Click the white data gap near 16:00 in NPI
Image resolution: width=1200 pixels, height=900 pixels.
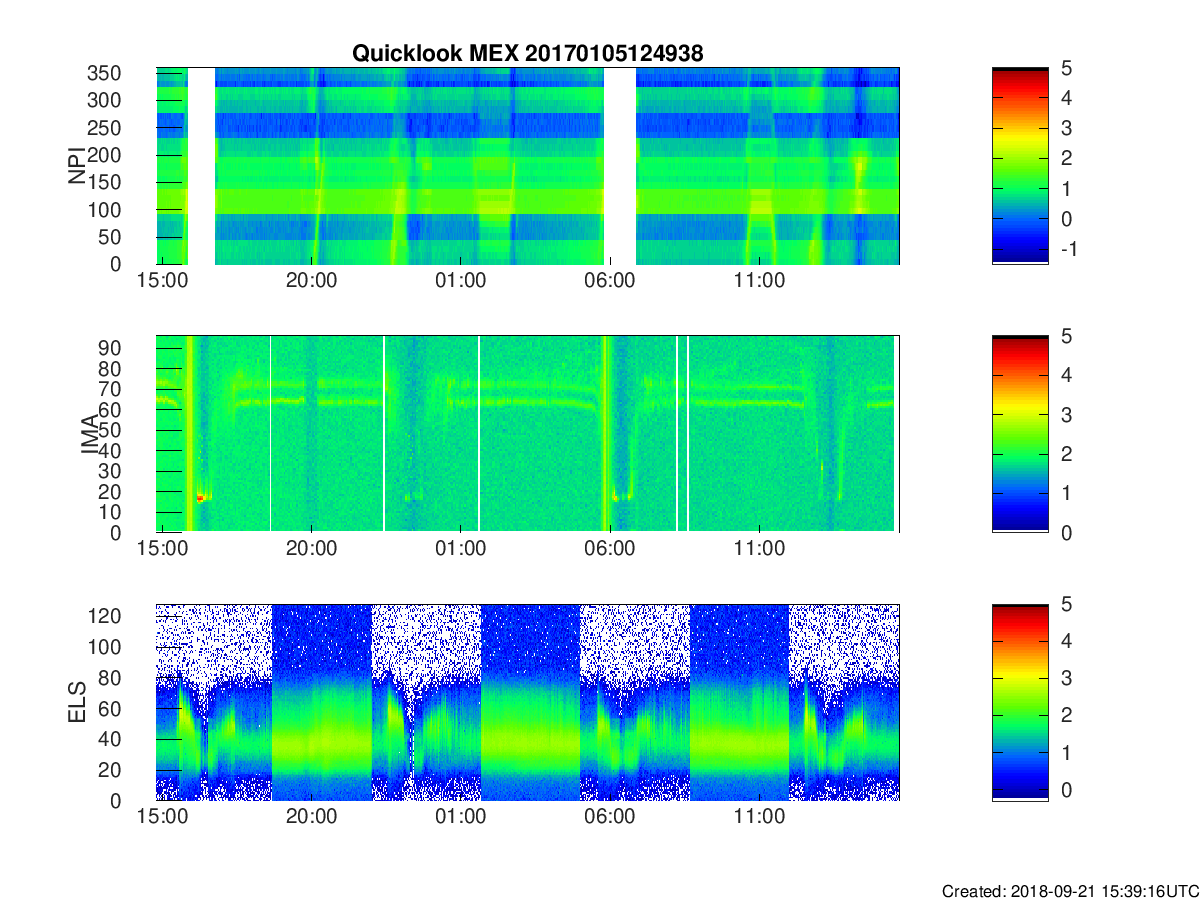point(201,166)
